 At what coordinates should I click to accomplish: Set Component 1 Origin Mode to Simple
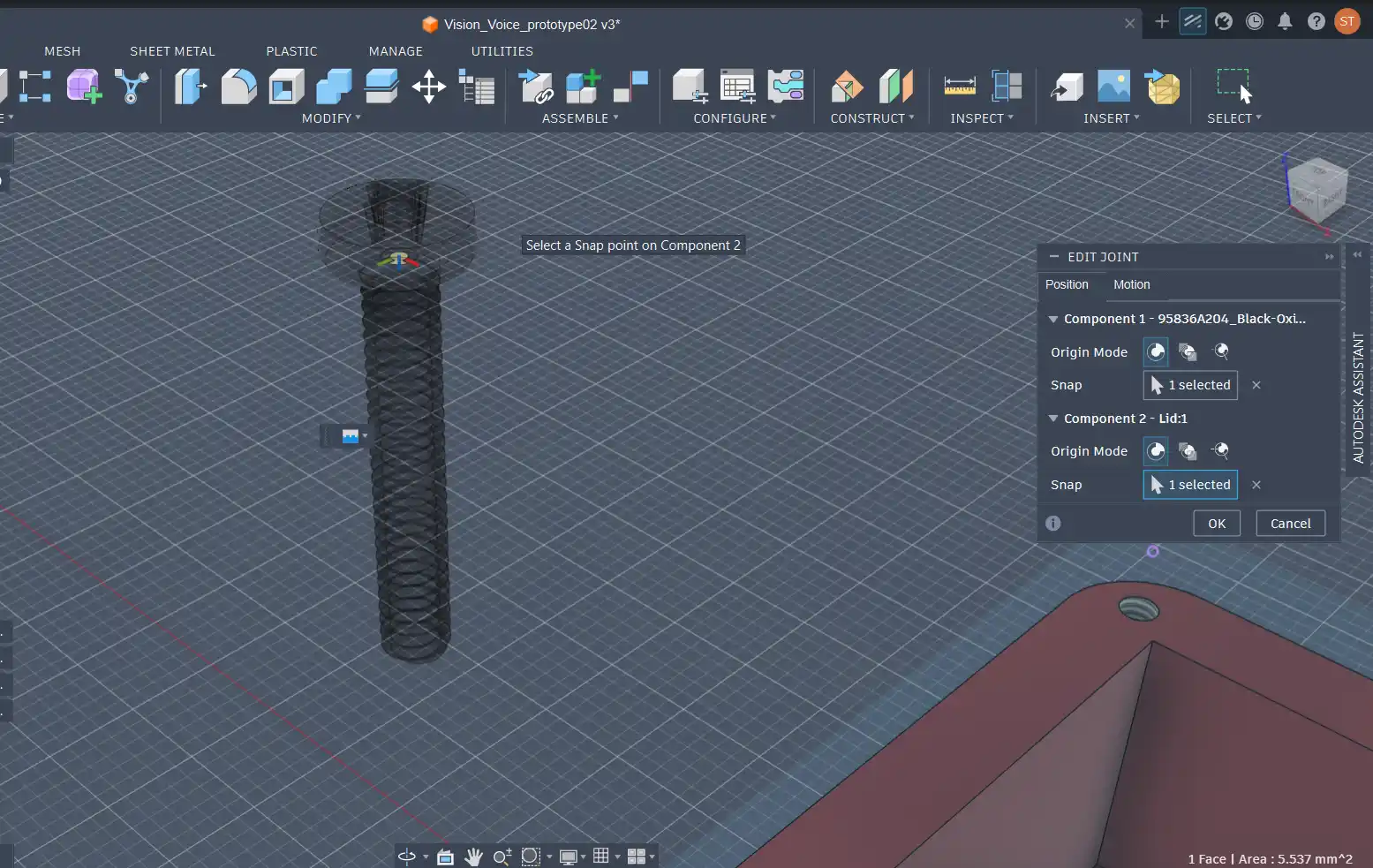tap(1156, 351)
